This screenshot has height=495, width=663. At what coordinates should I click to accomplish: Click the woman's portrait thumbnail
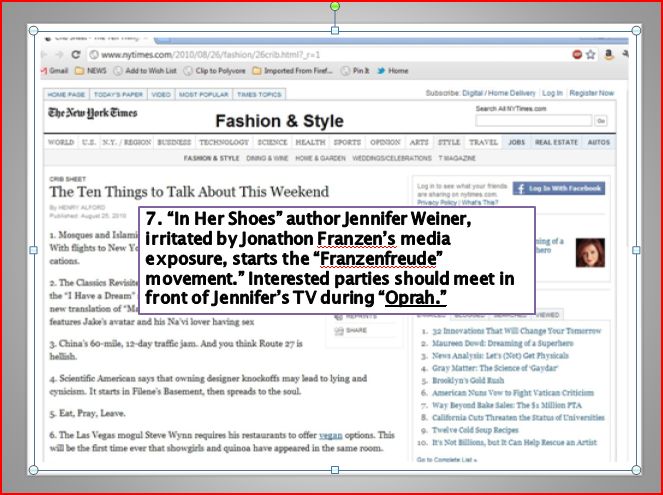click(590, 253)
